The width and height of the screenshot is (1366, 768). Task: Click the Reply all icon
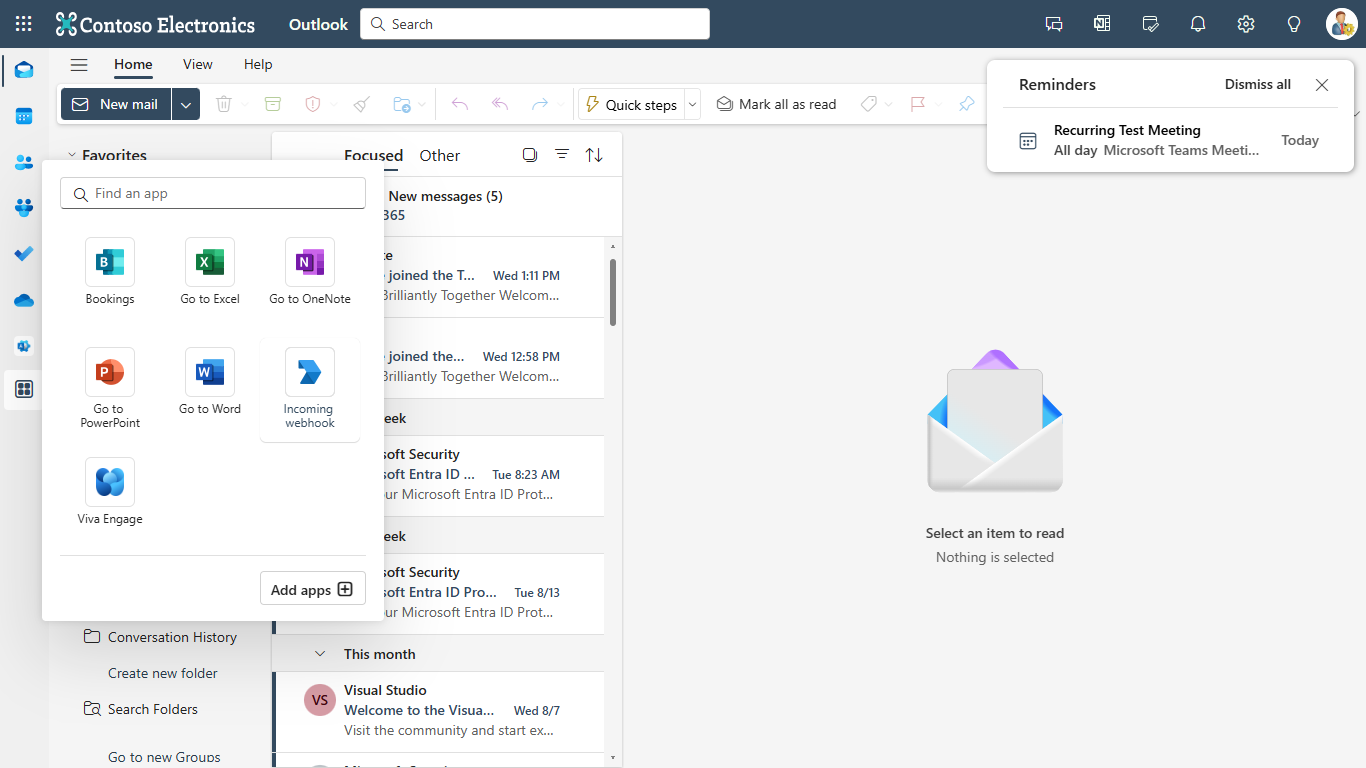(500, 104)
